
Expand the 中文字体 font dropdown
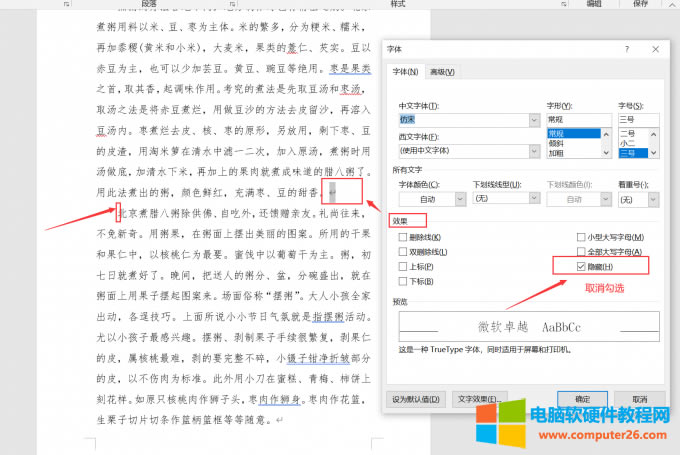point(535,120)
